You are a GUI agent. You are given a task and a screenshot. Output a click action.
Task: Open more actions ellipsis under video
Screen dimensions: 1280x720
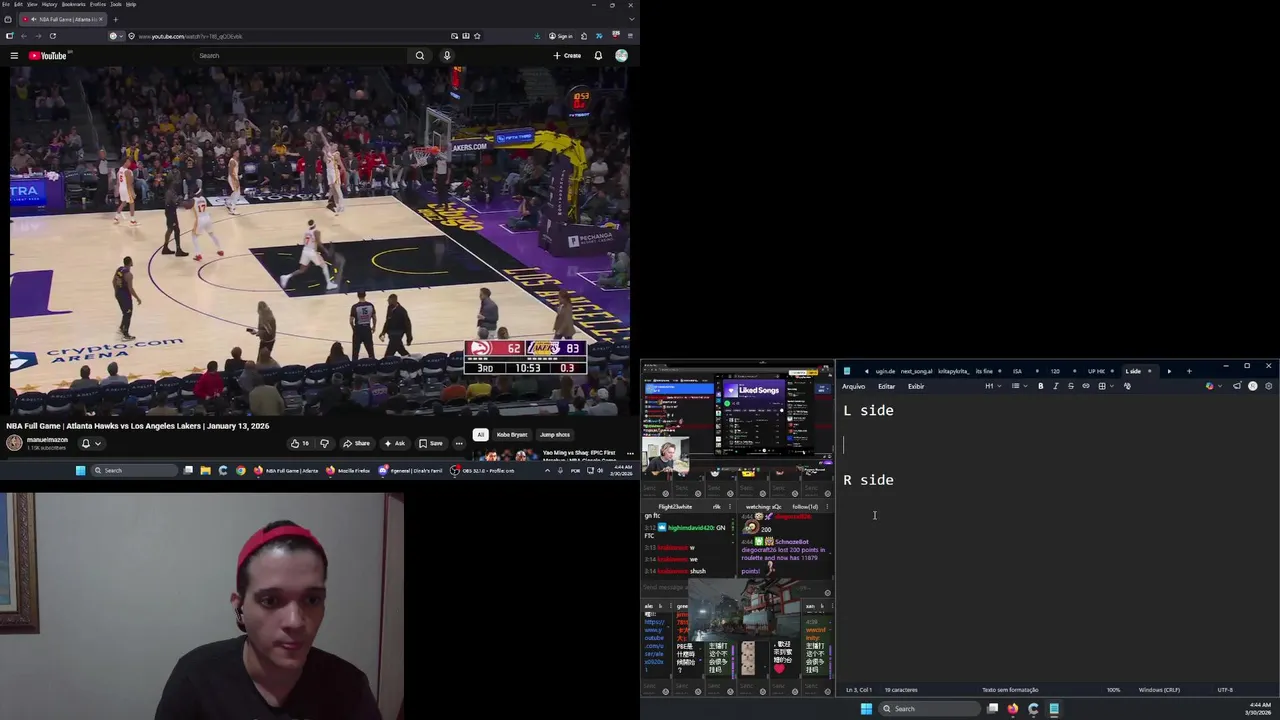[x=459, y=443]
